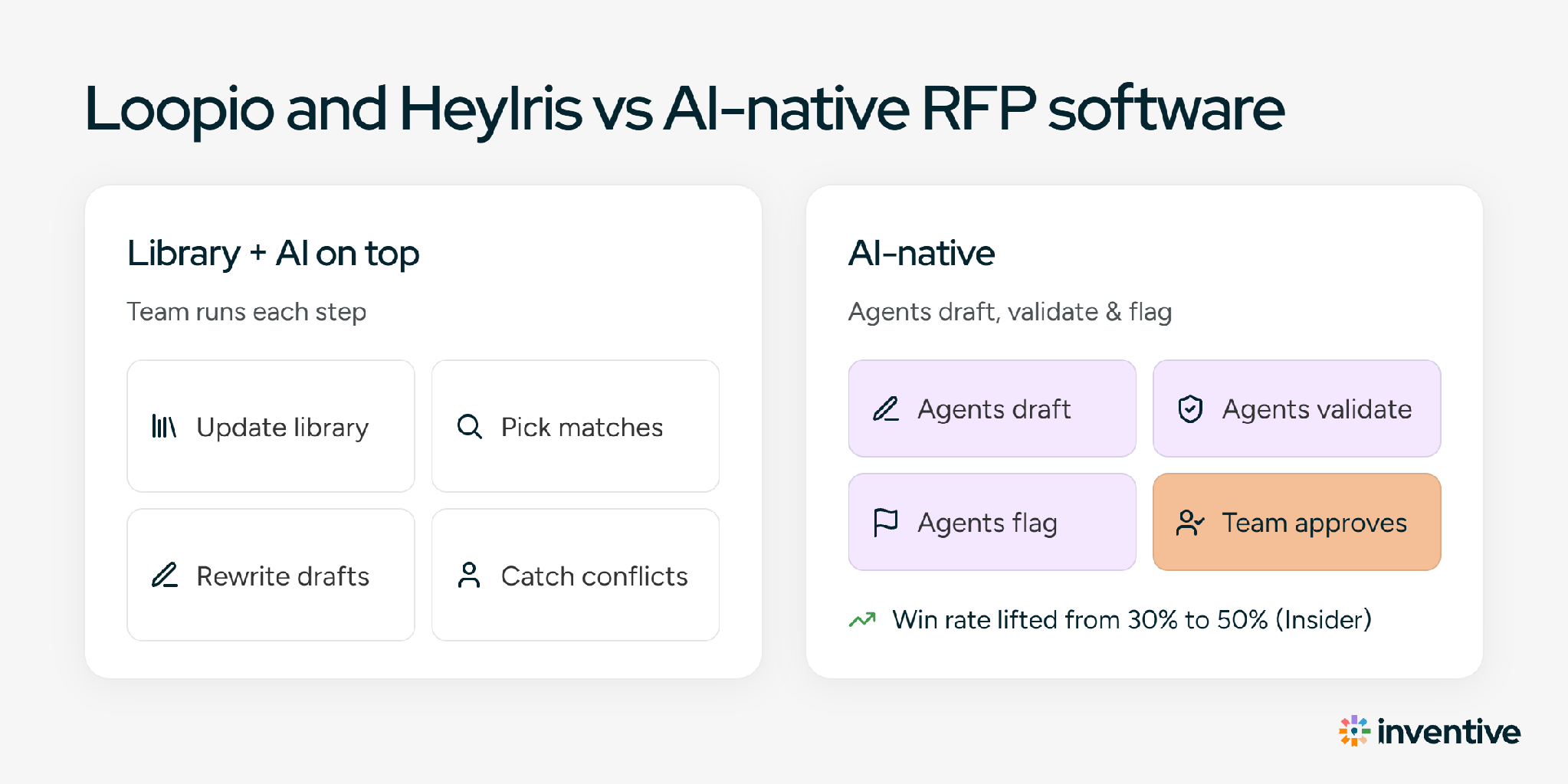Viewport: 1568px width, 784px height.
Task: Select the 'Catch conflicts' label
Action: 594,576
